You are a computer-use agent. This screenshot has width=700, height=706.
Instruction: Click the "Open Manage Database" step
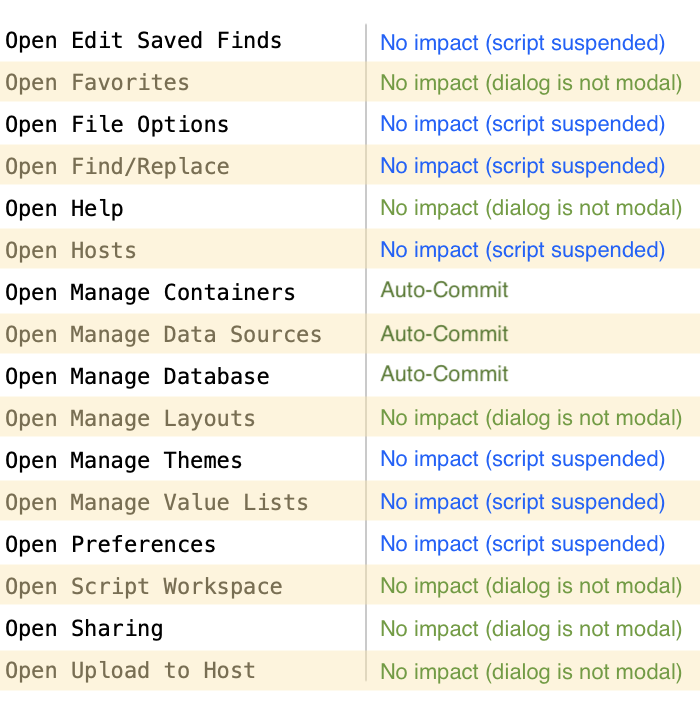[x=137, y=377]
